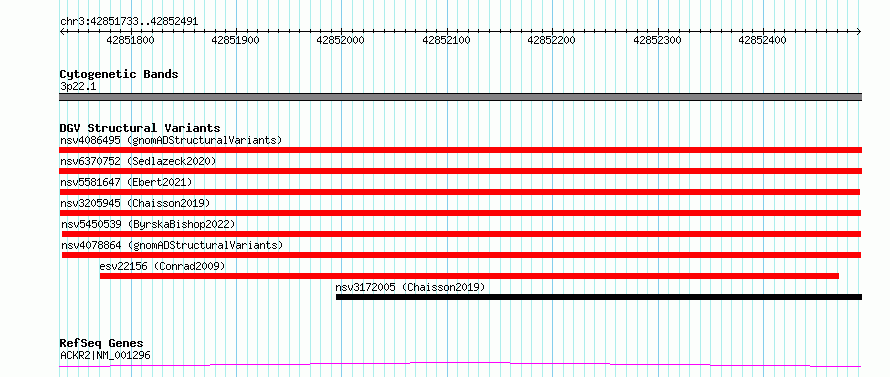Screen dimensions: 890x377
Task: Click the gray 3p22.1 cytogenetic band
Action: tap(460, 97)
